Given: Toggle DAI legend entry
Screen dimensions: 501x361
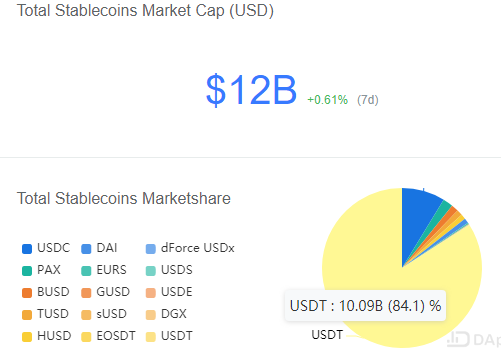Looking at the screenshot, I should 99,248.
